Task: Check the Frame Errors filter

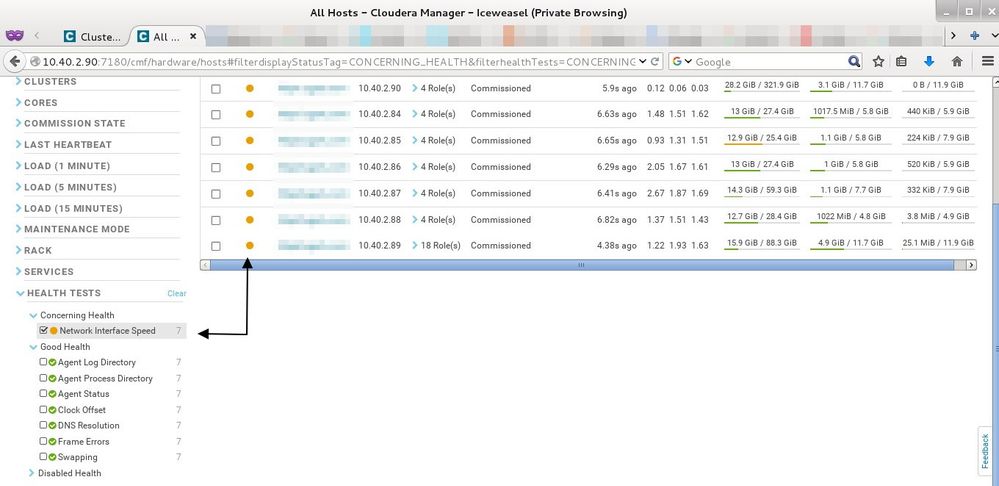Action: coord(43,441)
